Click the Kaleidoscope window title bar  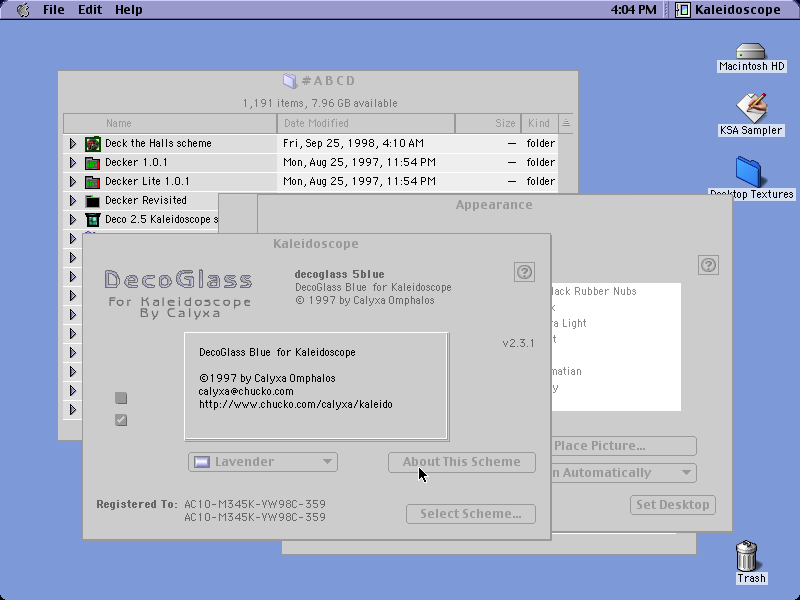click(316, 243)
